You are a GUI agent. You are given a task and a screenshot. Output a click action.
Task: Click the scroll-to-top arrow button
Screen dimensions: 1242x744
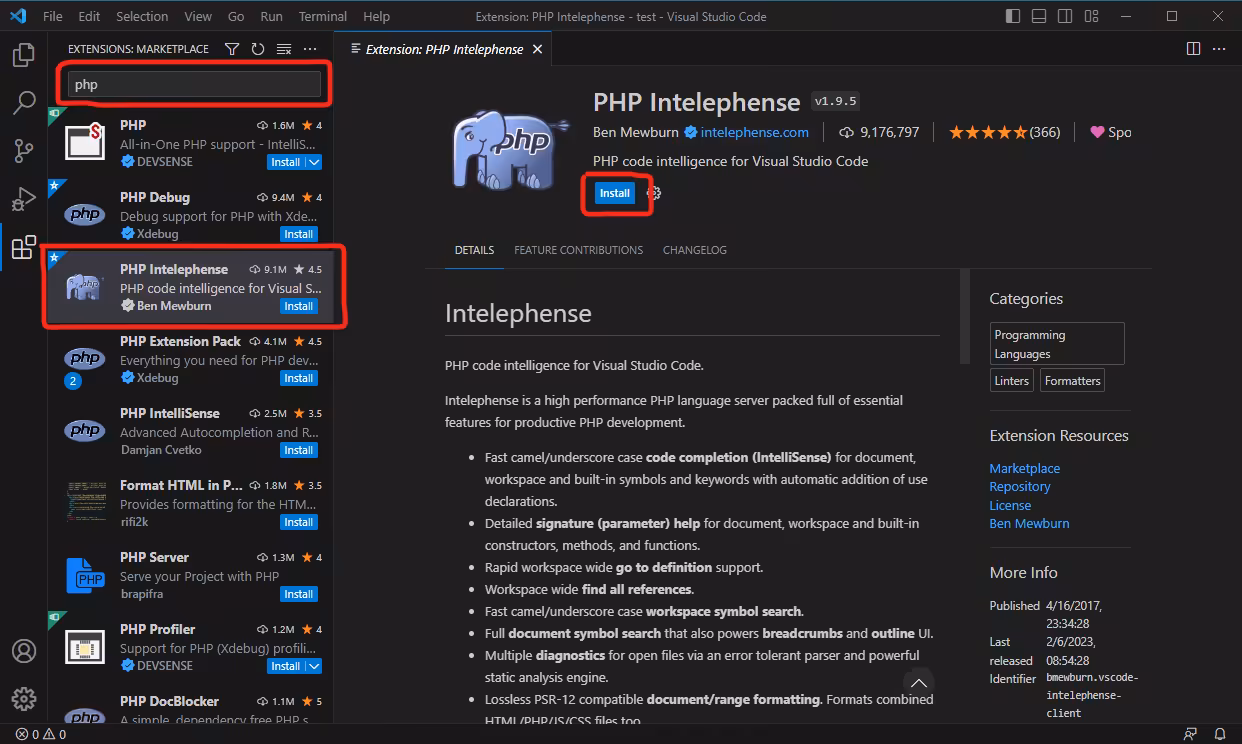pyautogui.click(x=918, y=683)
